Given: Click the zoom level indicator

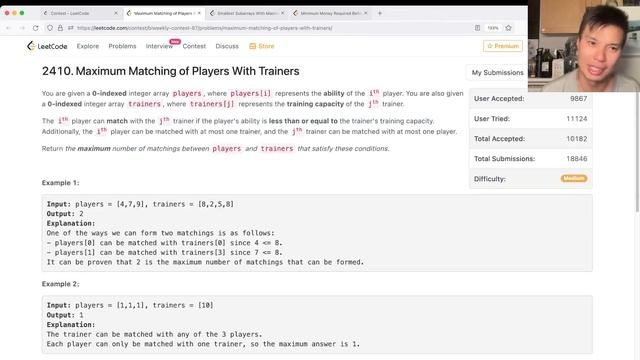Looking at the screenshot, I should [x=493, y=28].
